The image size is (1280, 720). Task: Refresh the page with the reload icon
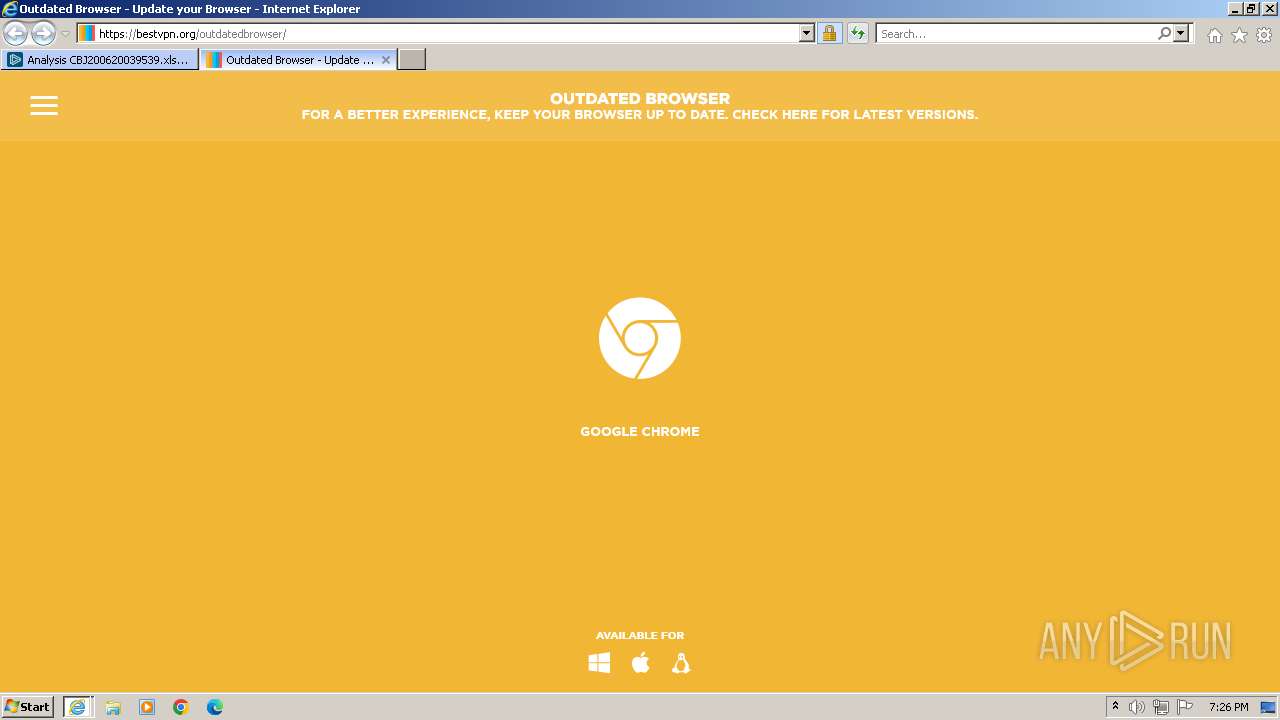point(858,33)
